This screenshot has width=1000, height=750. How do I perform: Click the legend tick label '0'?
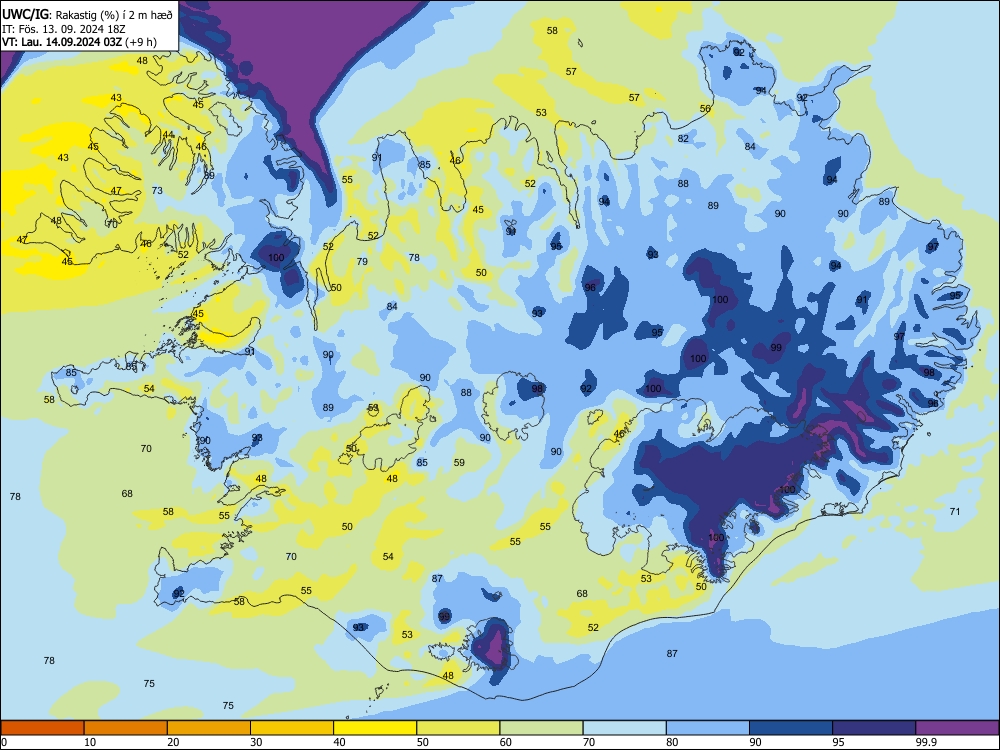pyautogui.click(x=4, y=742)
